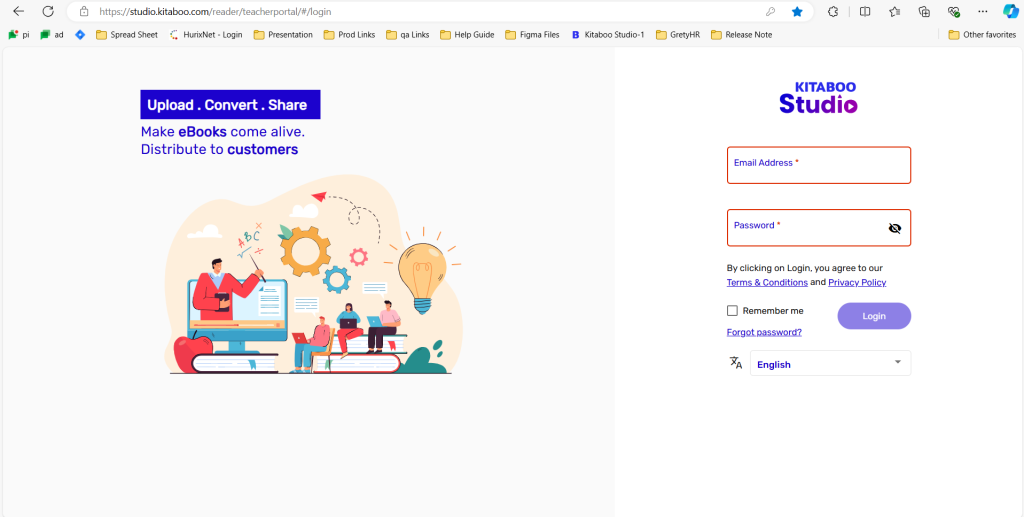Click the 'Upload . Convert . Share' banner
This screenshot has width=1024, height=517.
point(231,104)
